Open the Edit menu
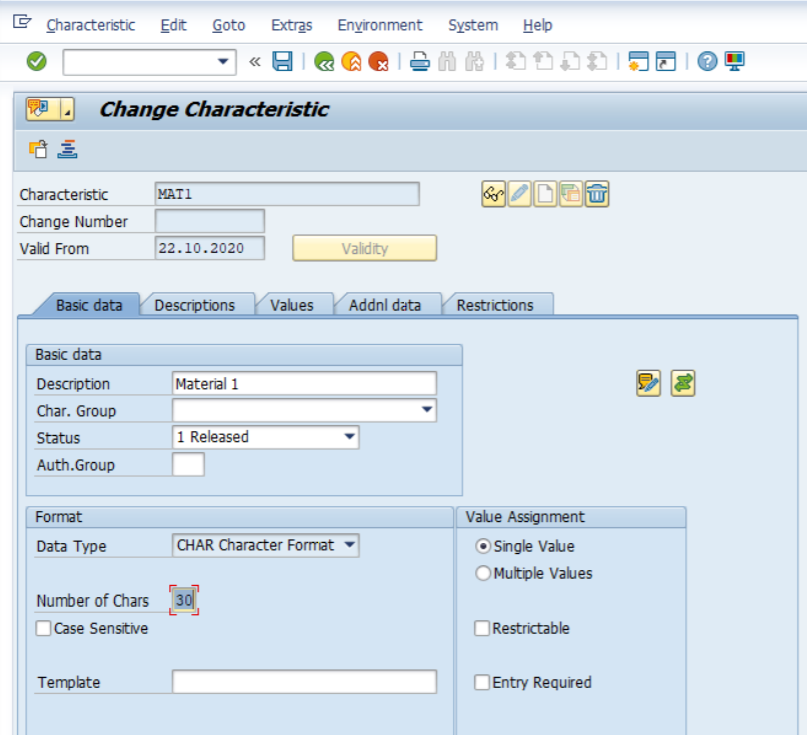 coord(173,25)
